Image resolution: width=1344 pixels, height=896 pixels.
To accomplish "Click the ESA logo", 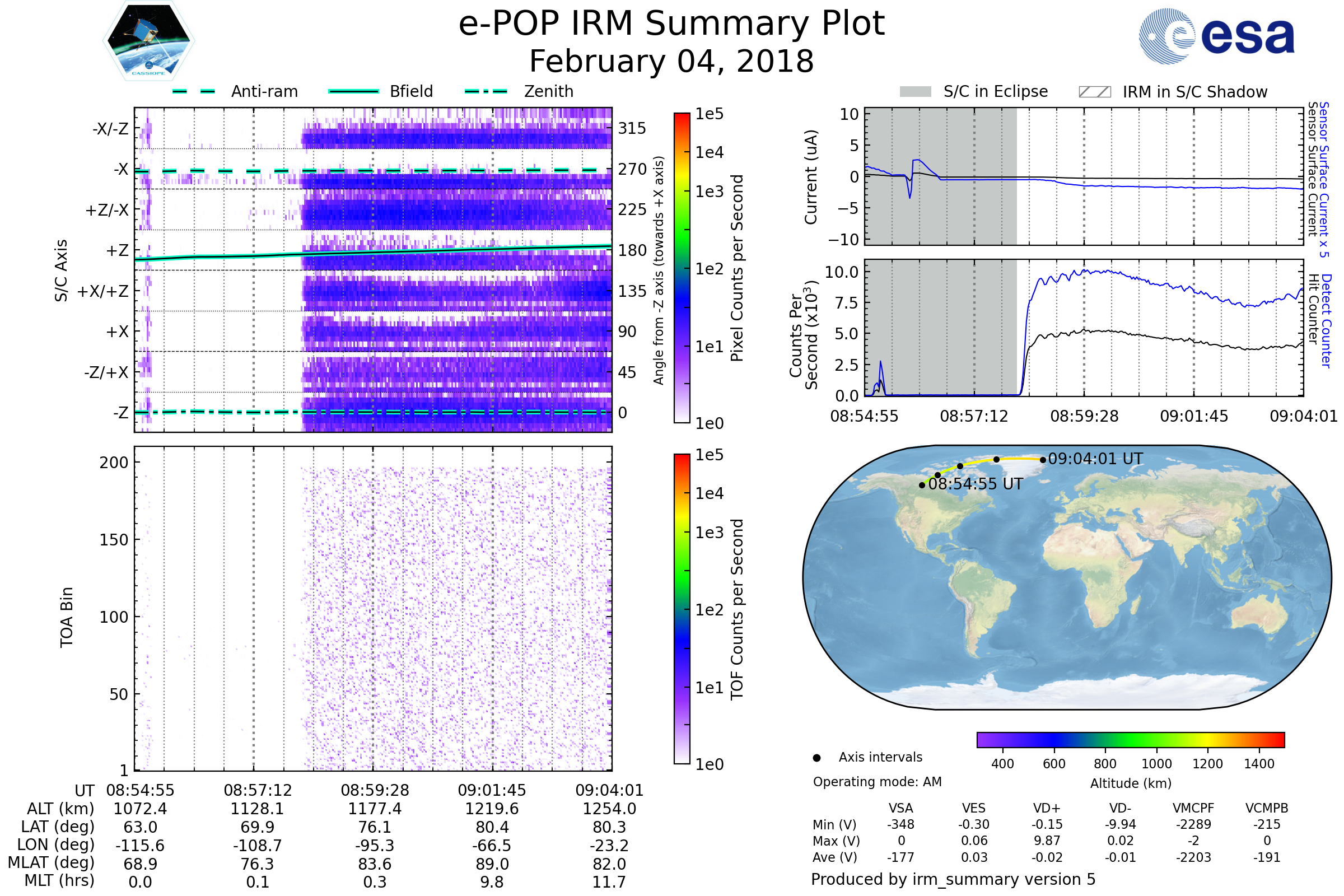I will (1216, 36).
